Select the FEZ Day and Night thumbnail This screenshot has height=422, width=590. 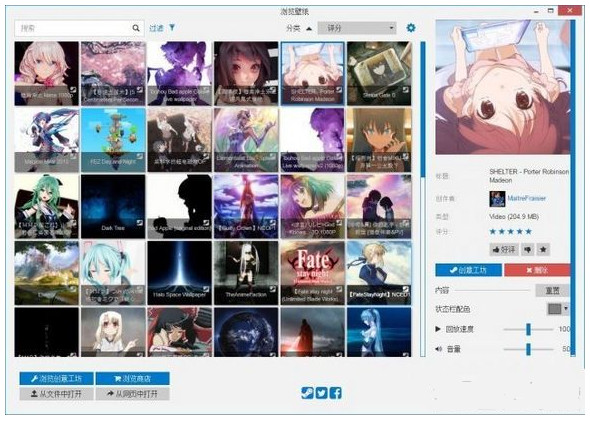tap(113, 140)
